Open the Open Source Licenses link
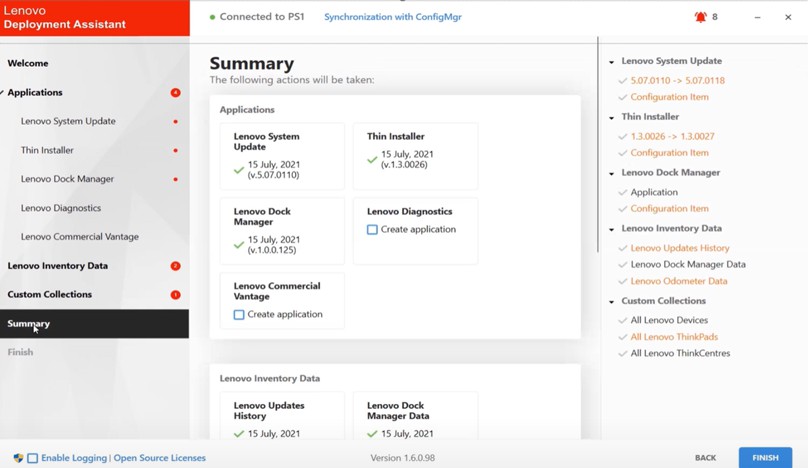This screenshot has height=468, width=808. (x=159, y=458)
